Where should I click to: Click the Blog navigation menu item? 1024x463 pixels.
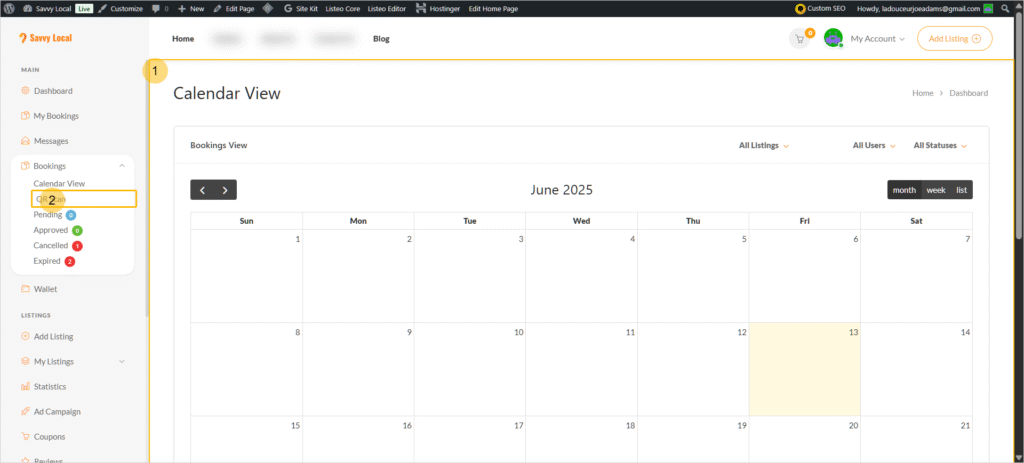(381, 39)
